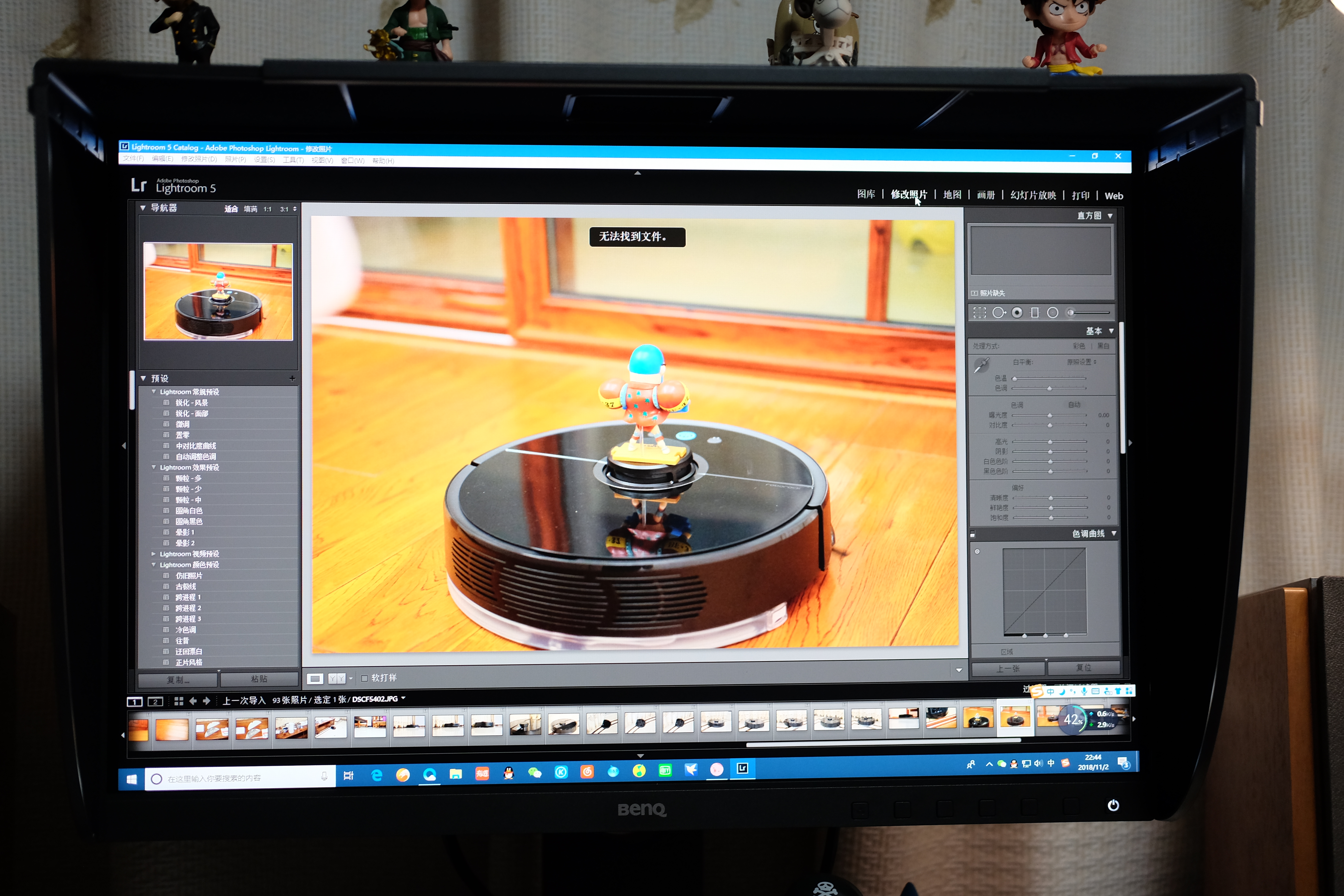Select the Crop Overlay tool

[979, 313]
